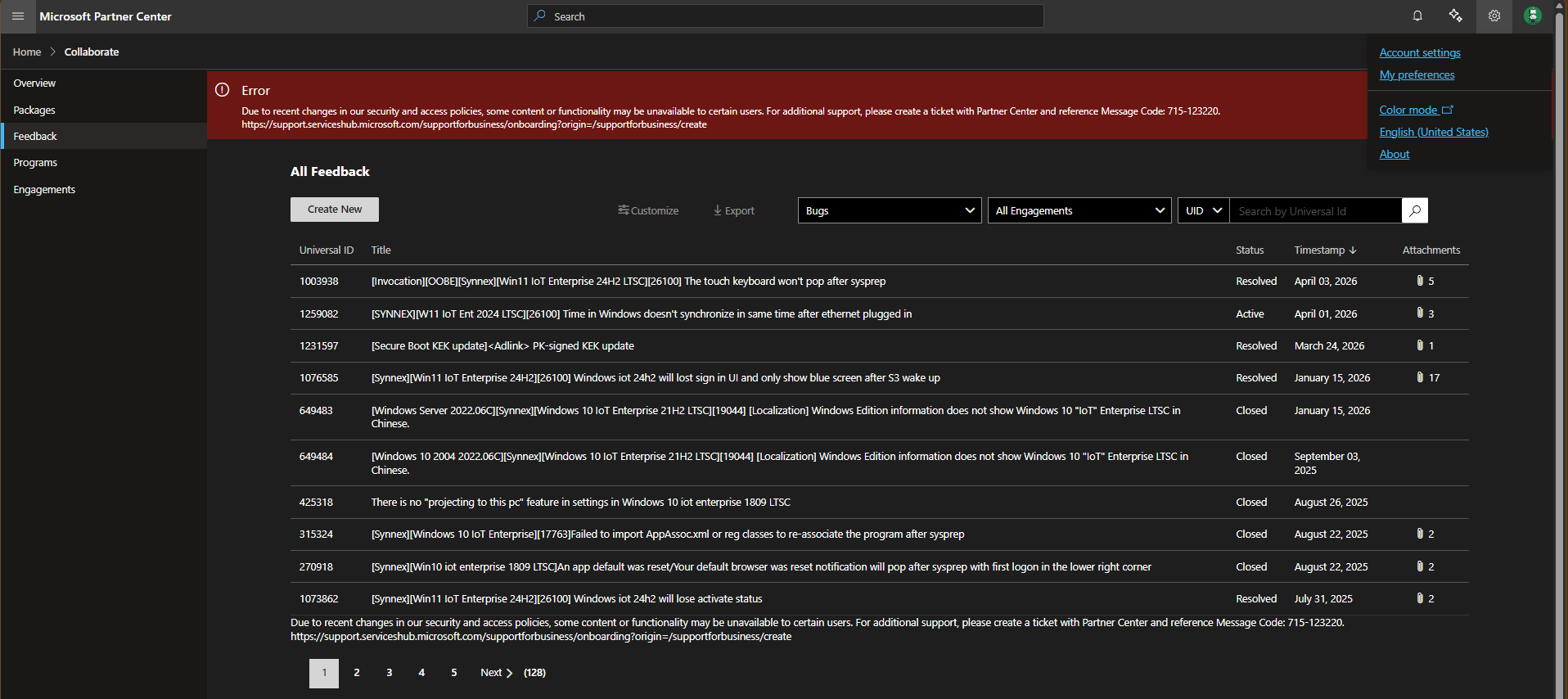The height and width of the screenshot is (699, 1568).
Task: Open the Account settings link
Action: click(x=1420, y=52)
